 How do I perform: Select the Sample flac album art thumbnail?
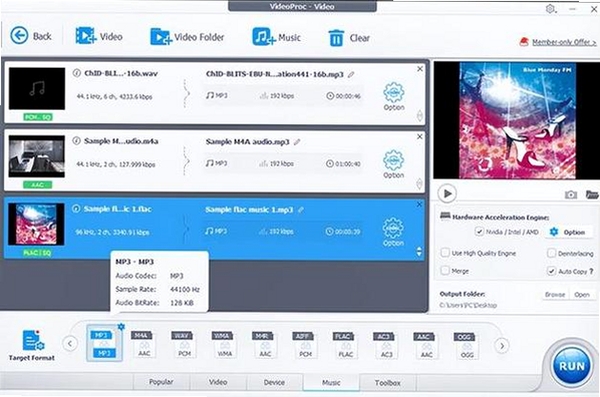(36, 224)
